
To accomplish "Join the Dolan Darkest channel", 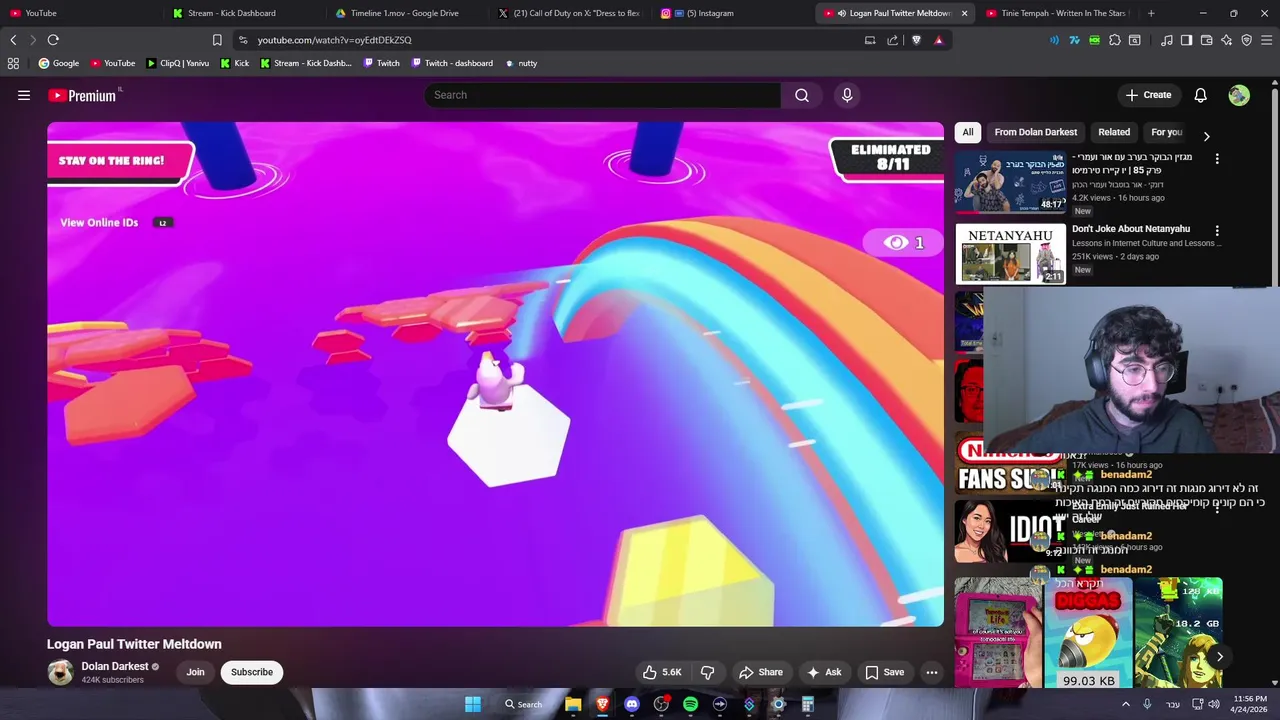I will point(195,672).
